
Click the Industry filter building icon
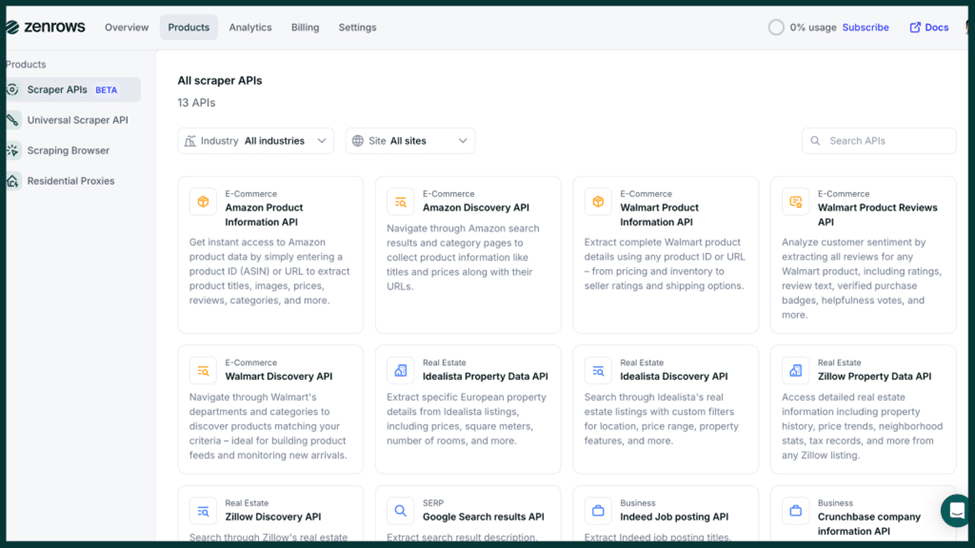click(190, 141)
